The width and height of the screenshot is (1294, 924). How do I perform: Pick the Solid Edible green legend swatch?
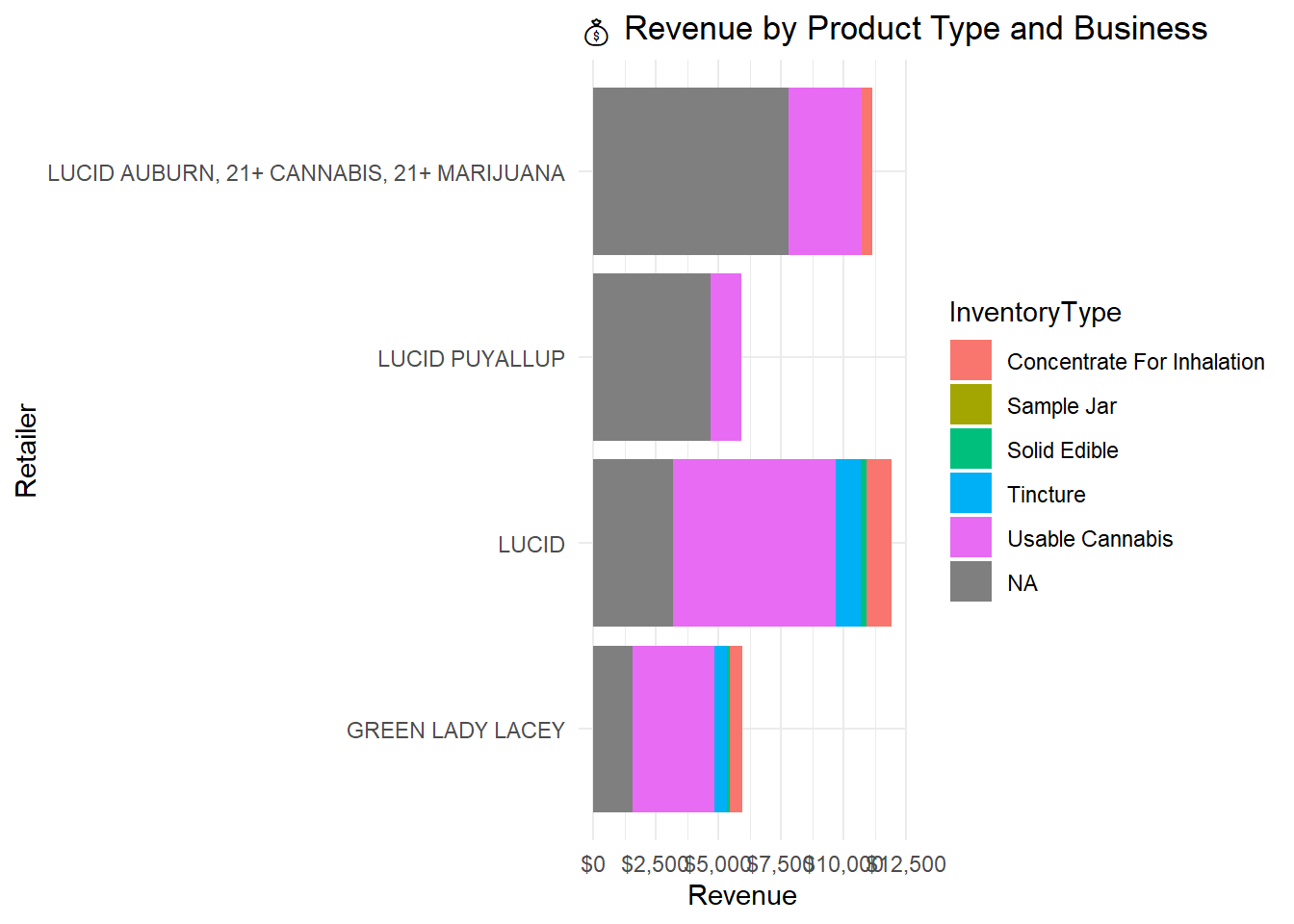(970, 449)
